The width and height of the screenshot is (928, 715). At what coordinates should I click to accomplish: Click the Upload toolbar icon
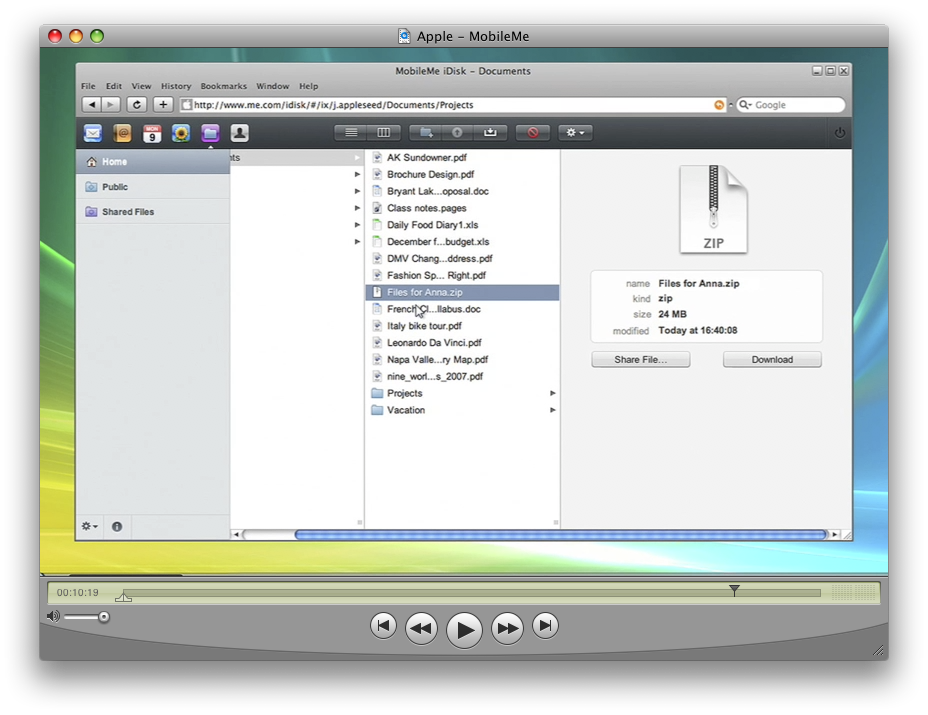[457, 133]
